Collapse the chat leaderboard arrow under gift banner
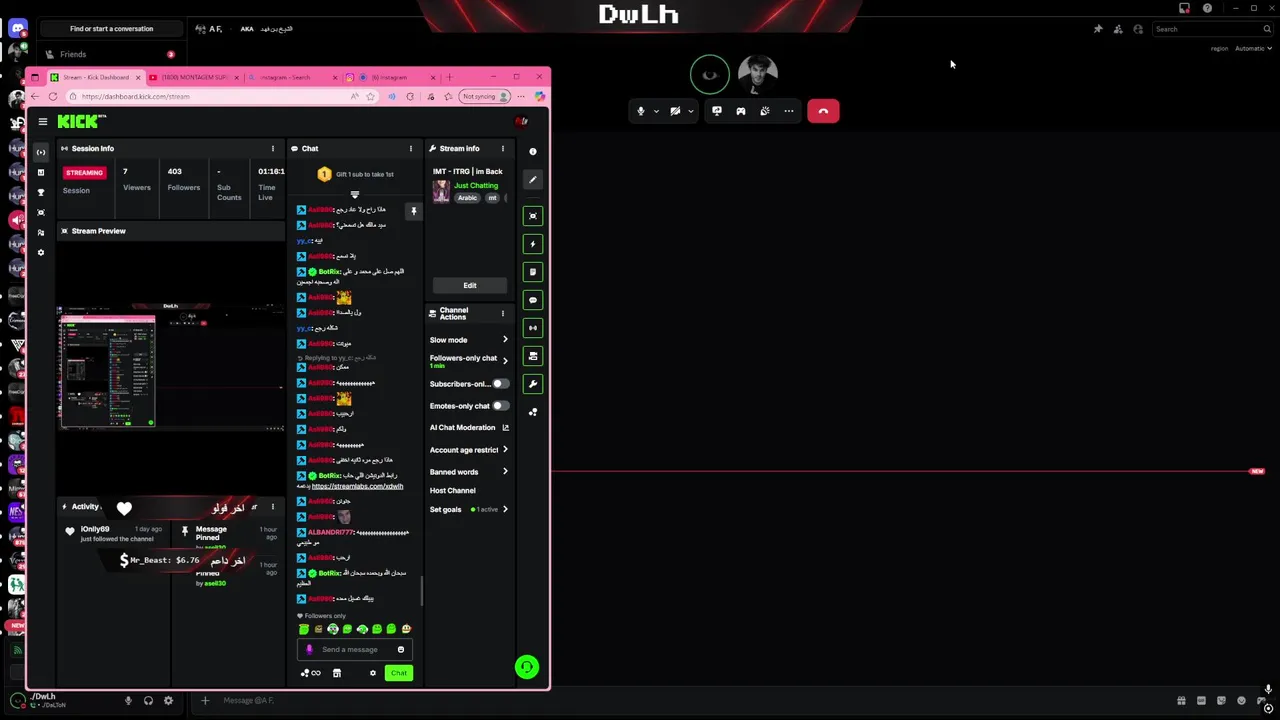The width and height of the screenshot is (1280, 720). click(354, 194)
